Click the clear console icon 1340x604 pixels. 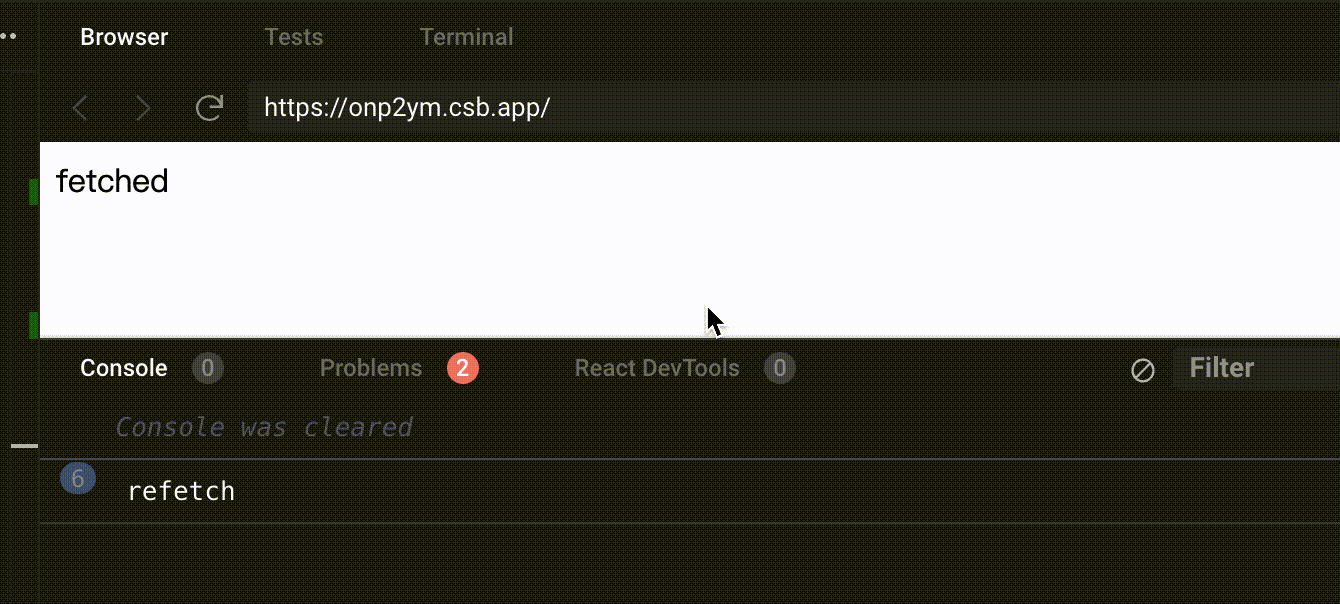click(x=1143, y=368)
